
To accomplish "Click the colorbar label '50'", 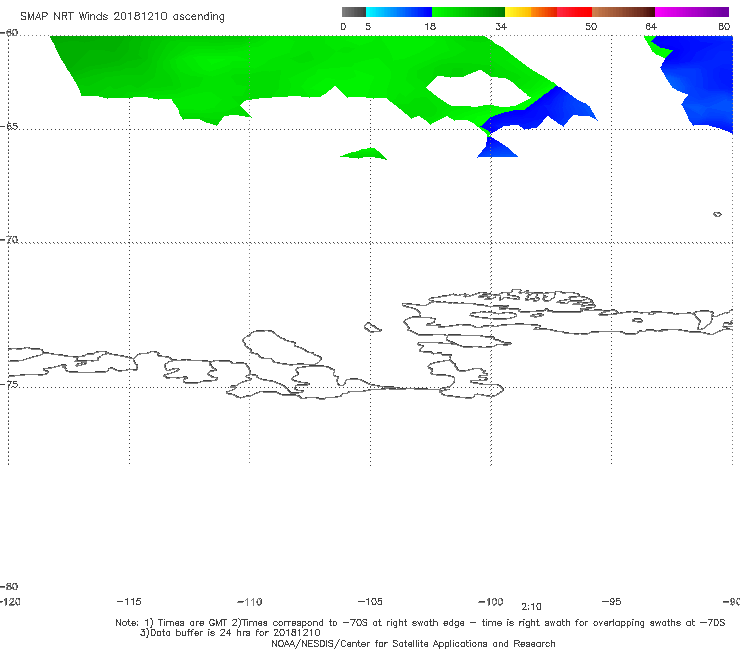I will [x=591, y=26].
